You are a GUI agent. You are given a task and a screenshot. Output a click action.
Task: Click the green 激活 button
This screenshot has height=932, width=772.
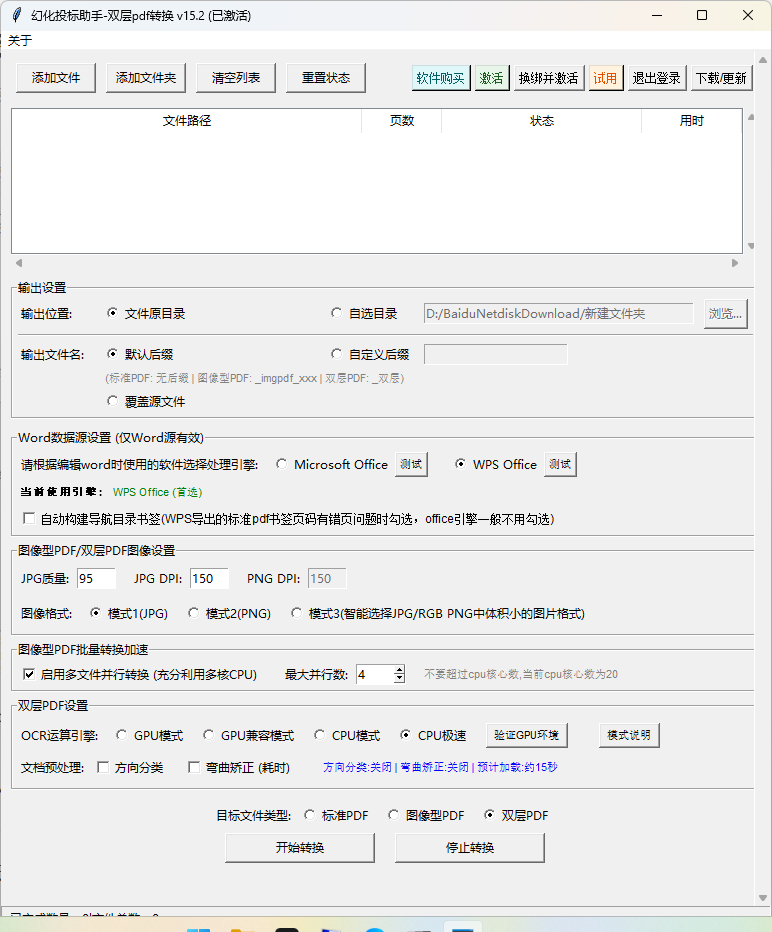491,78
